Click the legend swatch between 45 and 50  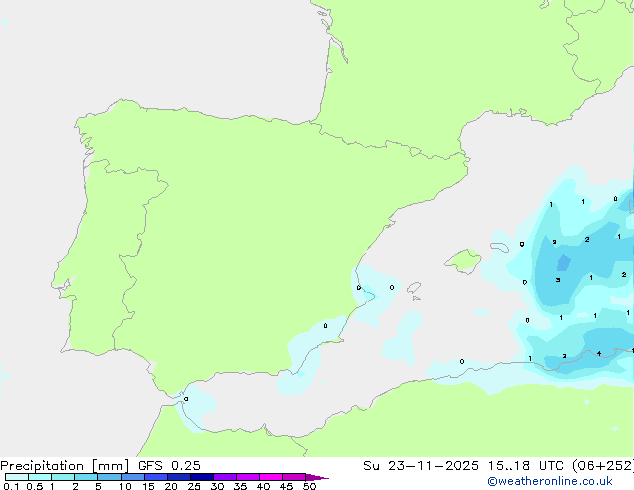294,477
